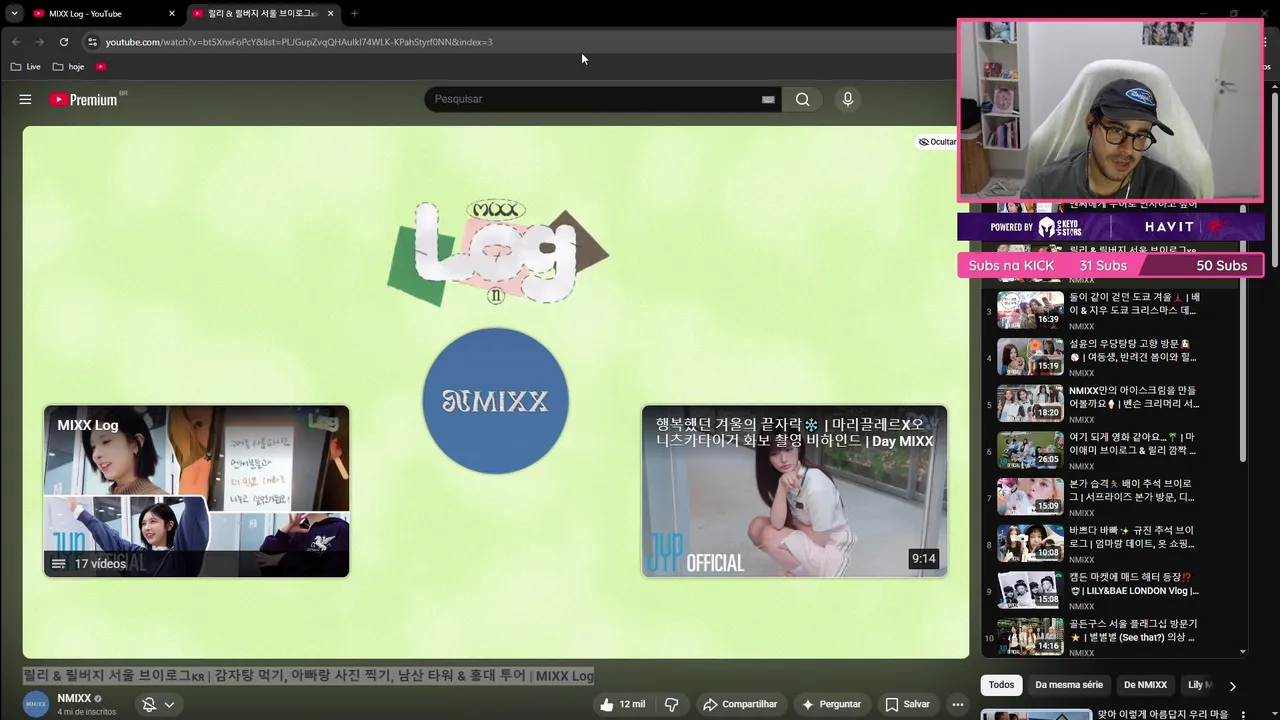
Task: Select the Todos filter chip
Action: point(1001,685)
